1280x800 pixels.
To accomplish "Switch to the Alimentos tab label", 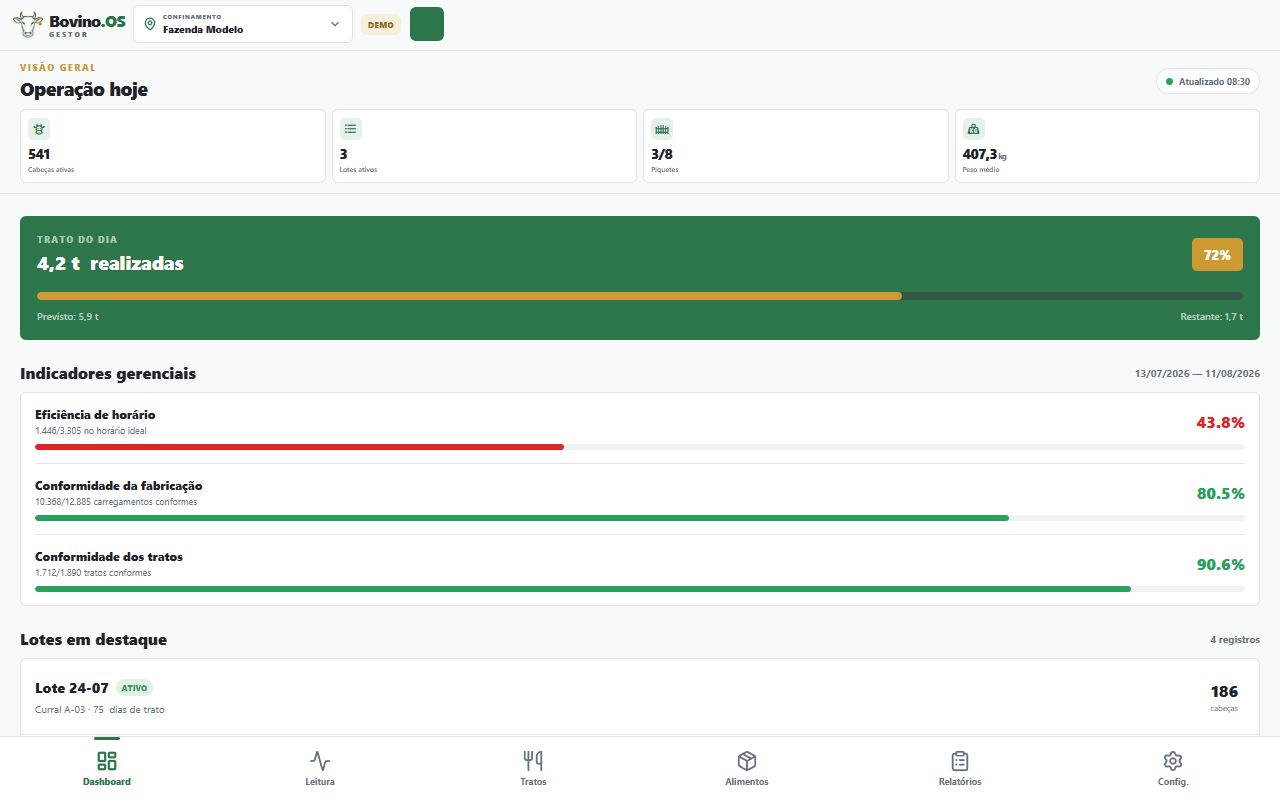I will [x=747, y=782].
